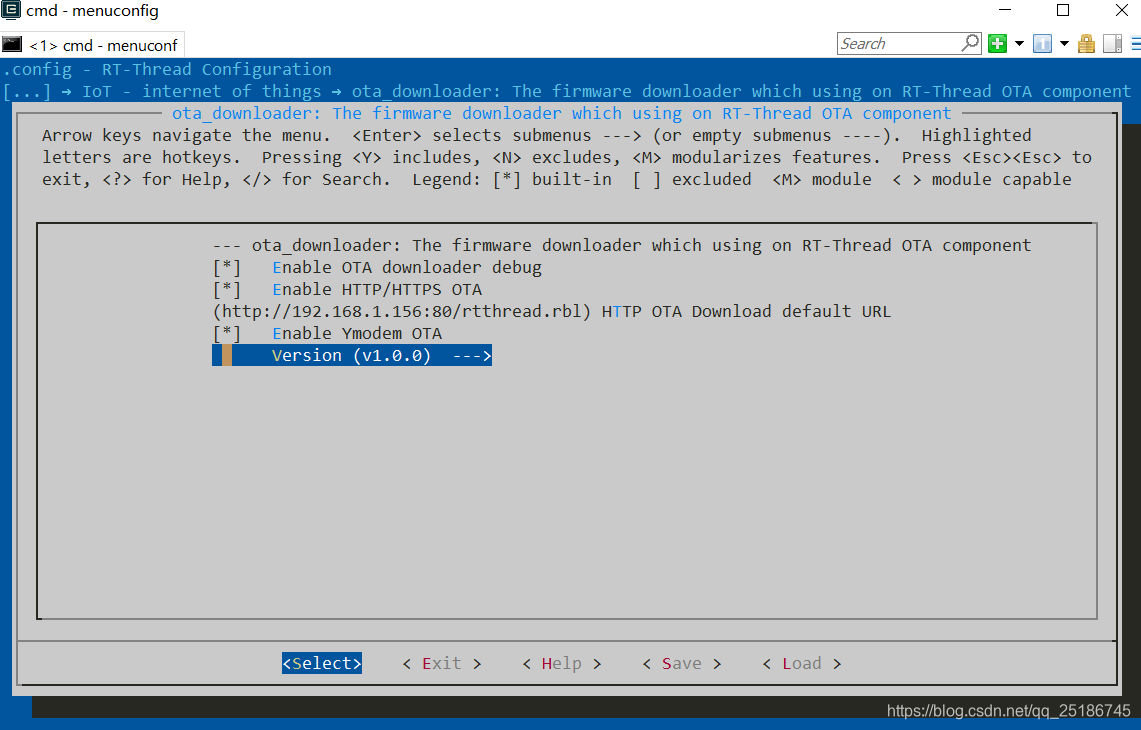1141x730 pixels.
Task: Click the < Help > button
Action: click(562, 663)
